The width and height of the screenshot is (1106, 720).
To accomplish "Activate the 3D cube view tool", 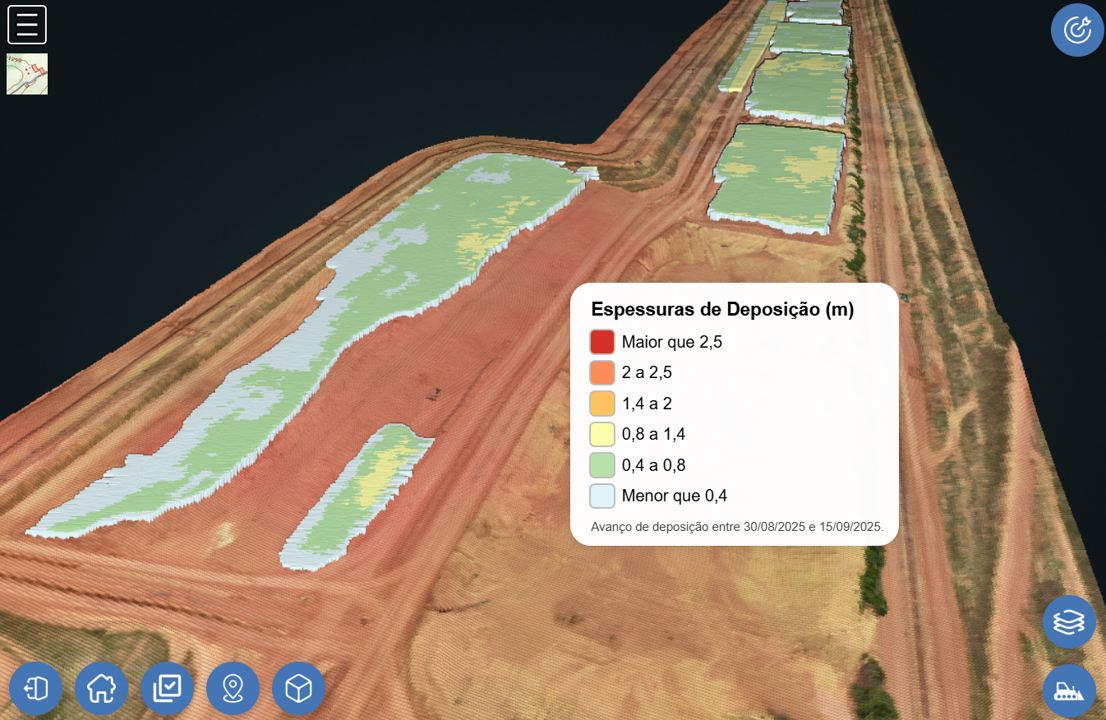I will [x=299, y=688].
